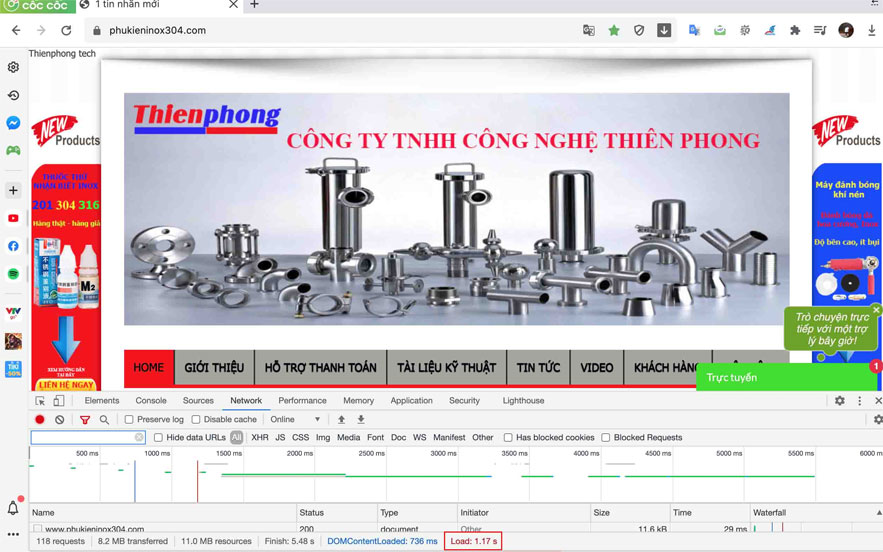The image size is (883, 552).
Task: Click the address bar URL
Action: coord(158,30)
